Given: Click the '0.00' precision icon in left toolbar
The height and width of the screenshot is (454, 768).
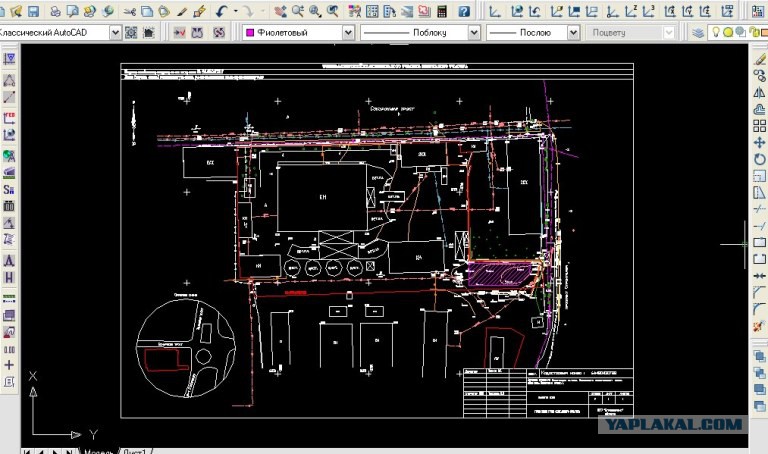Looking at the screenshot, I should click(9, 349).
